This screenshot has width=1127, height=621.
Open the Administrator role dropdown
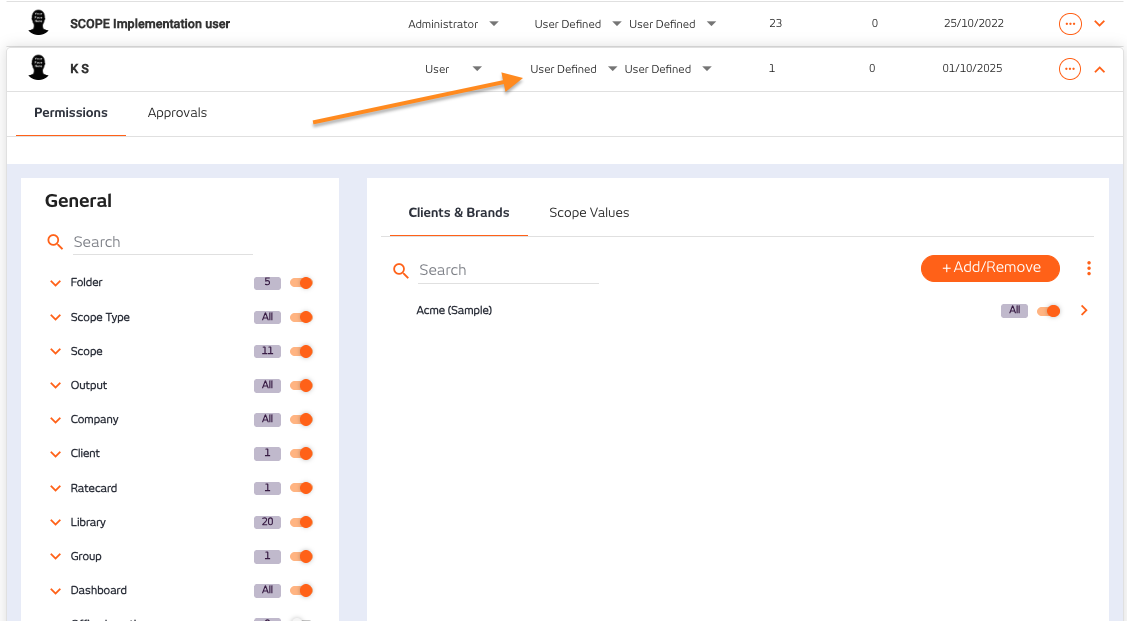coord(453,23)
